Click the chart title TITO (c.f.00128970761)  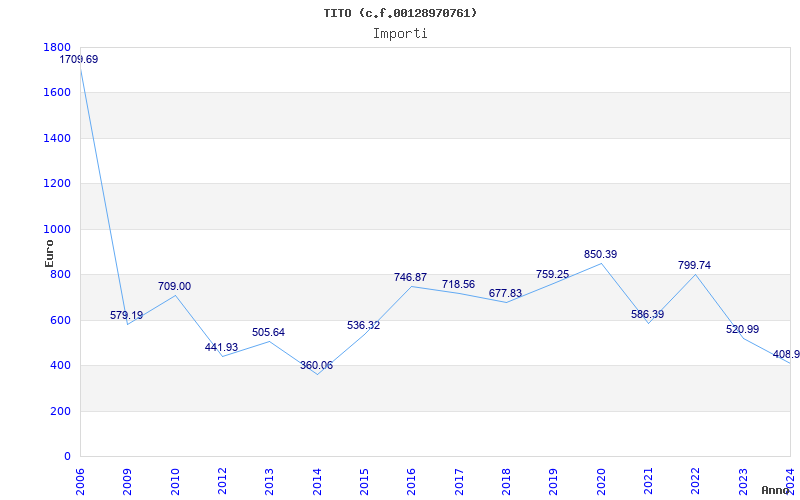point(400,13)
